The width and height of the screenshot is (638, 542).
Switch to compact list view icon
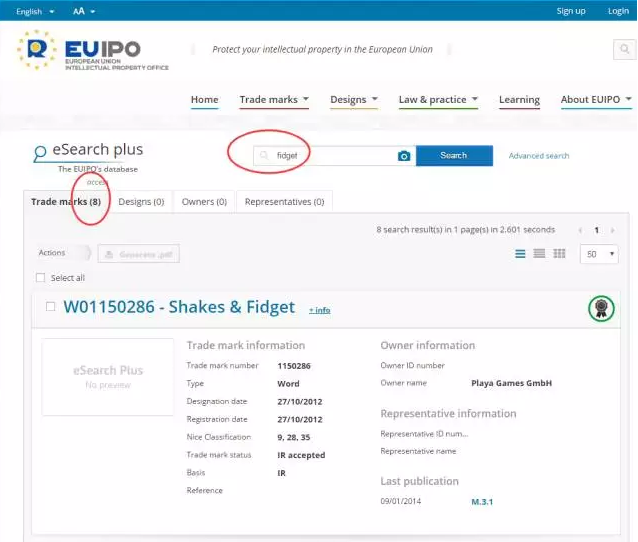539,254
